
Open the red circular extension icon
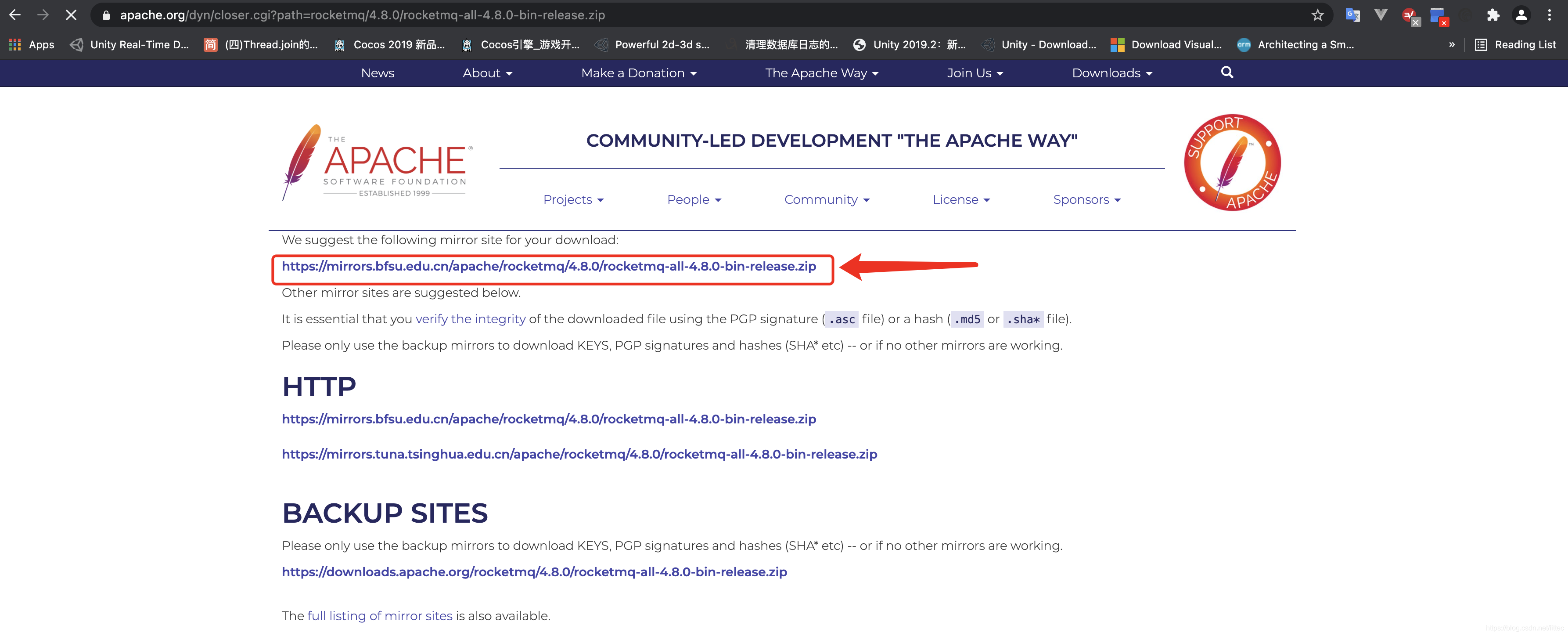tap(1411, 16)
